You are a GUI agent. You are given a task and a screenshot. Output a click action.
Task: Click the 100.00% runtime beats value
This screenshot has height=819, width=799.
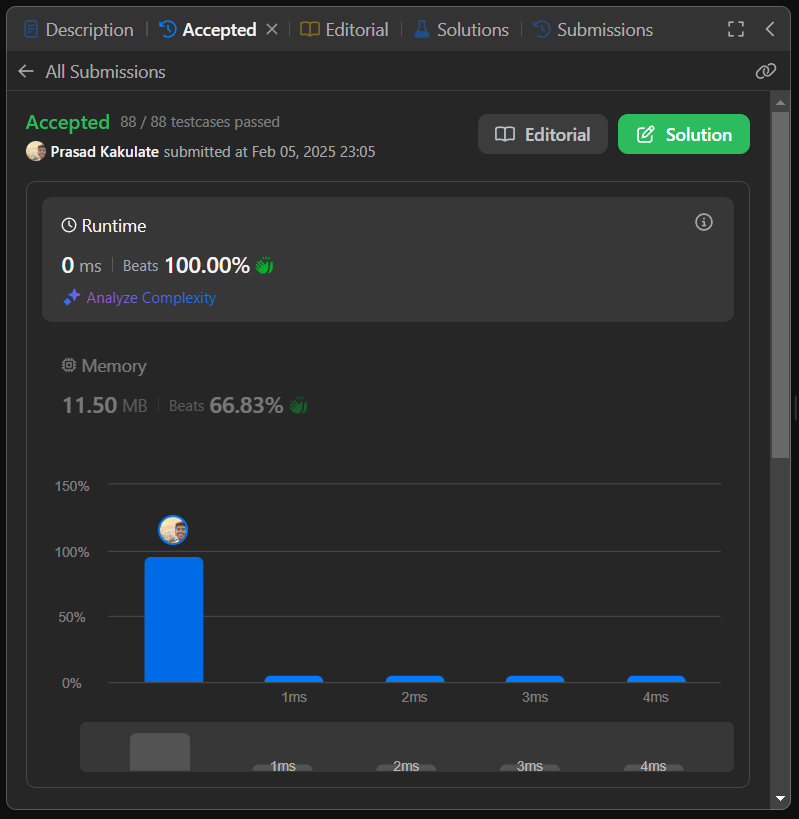[207, 265]
